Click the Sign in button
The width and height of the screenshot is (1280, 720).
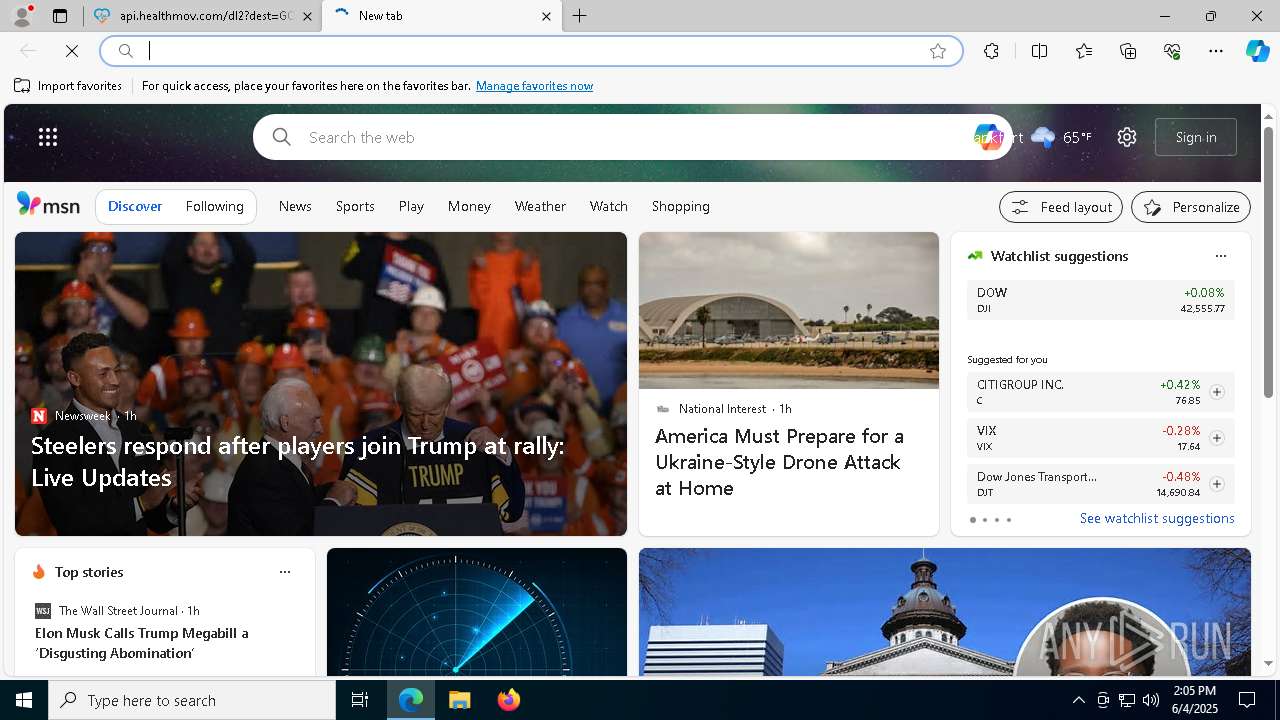pyautogui.click(x=1196, y=137)
